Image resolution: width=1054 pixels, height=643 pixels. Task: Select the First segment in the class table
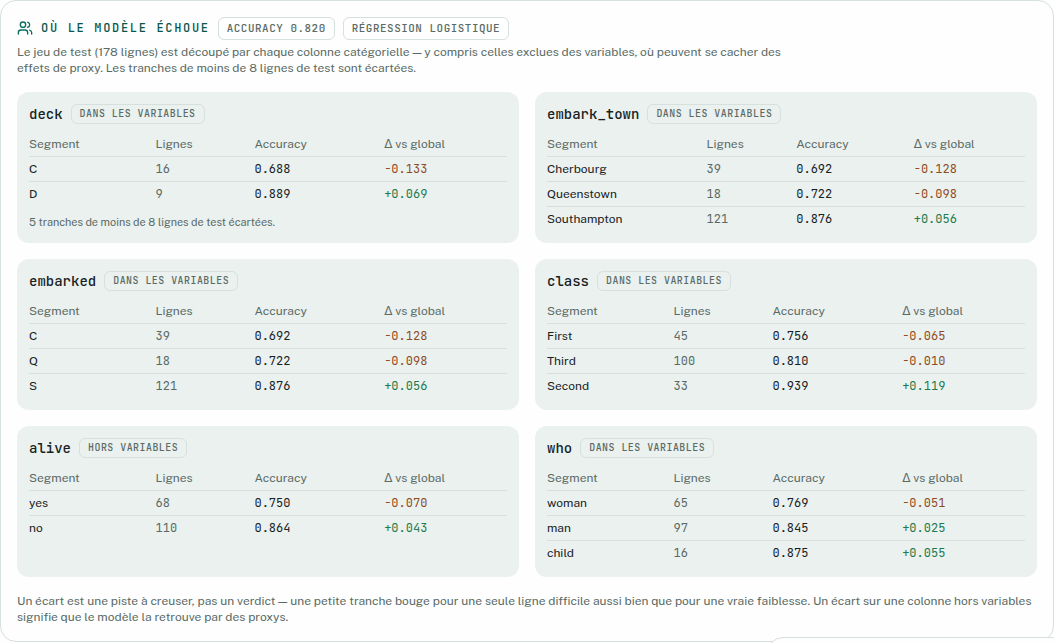[x=559, y=336]
